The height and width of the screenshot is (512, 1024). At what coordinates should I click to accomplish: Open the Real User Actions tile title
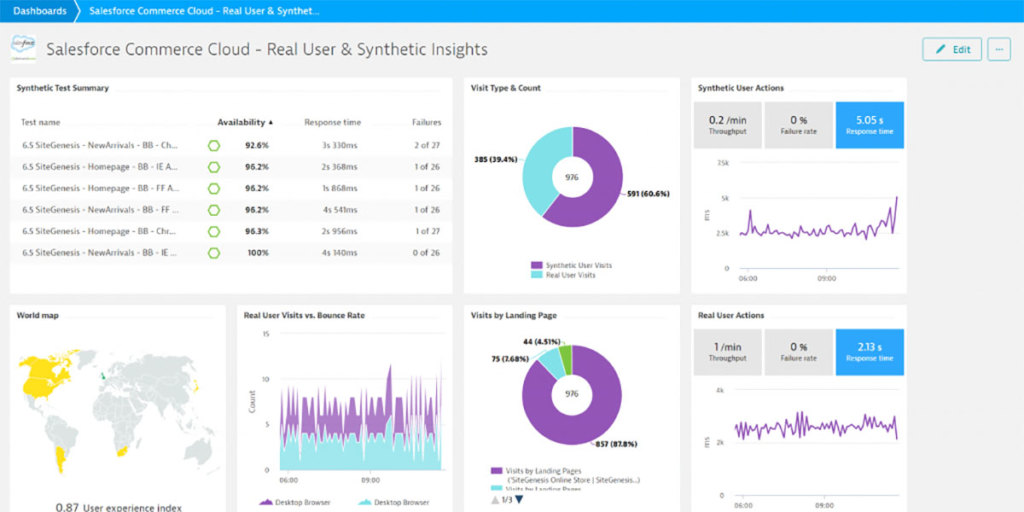[x=731, y=315]
